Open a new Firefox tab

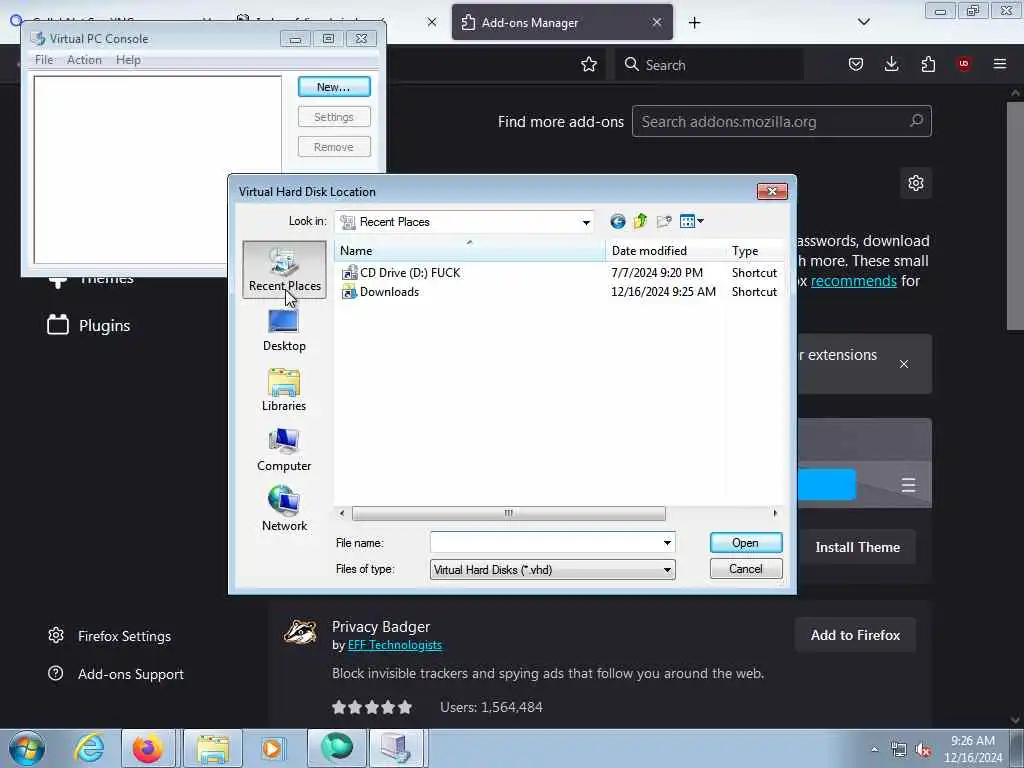(x=694, y=23)
